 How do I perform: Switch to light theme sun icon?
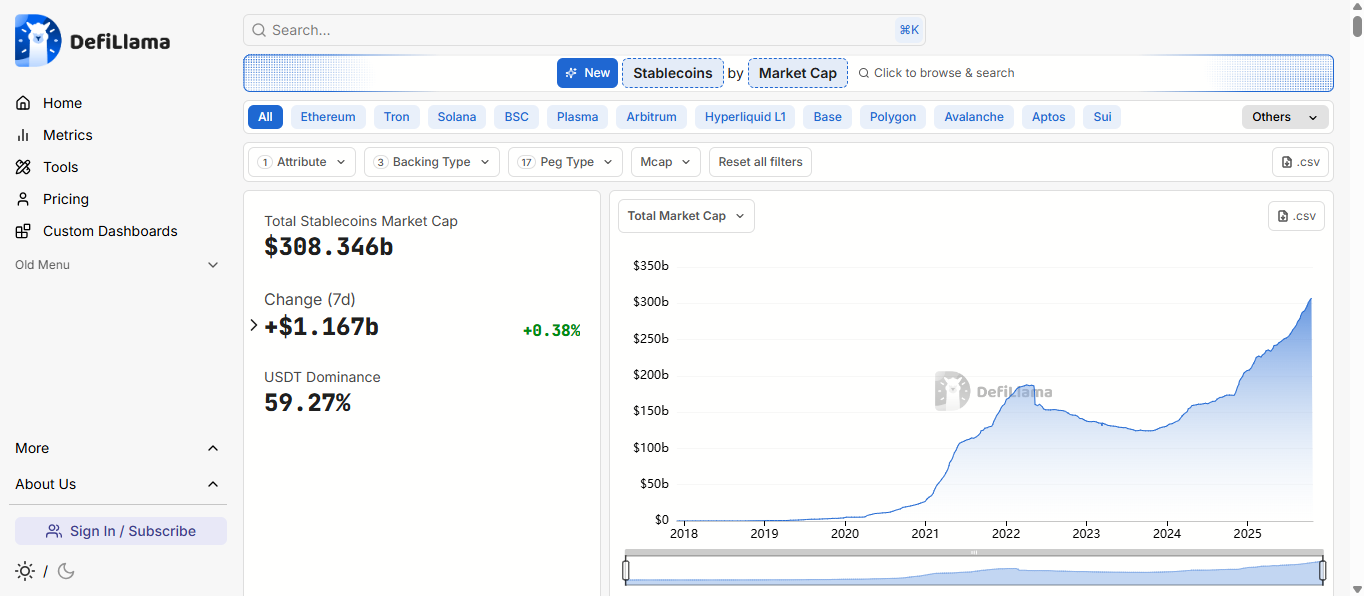[x=25, y=571]
